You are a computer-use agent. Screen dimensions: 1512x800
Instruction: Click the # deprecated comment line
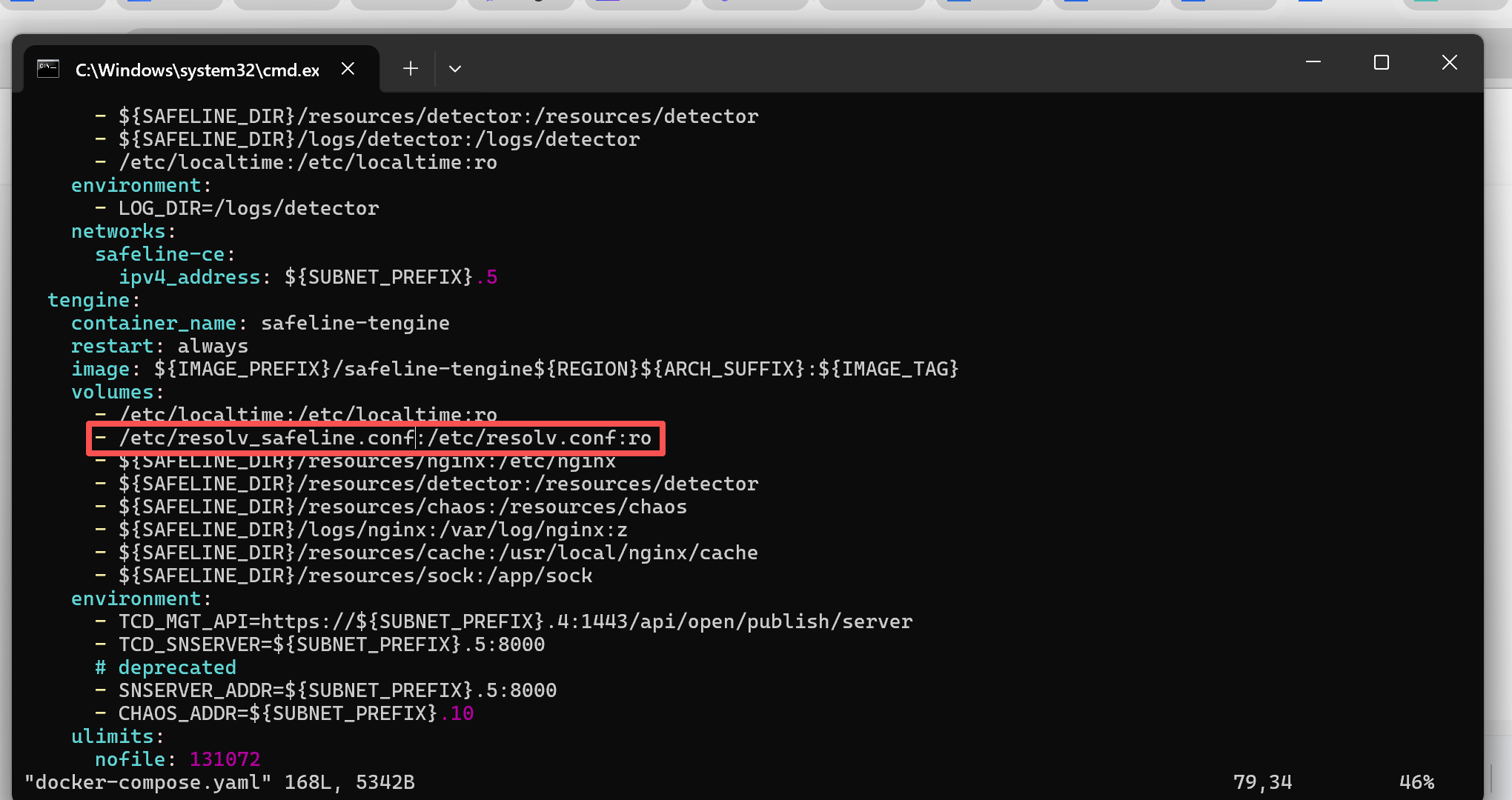pyautogui.click(x=166, y=668)
